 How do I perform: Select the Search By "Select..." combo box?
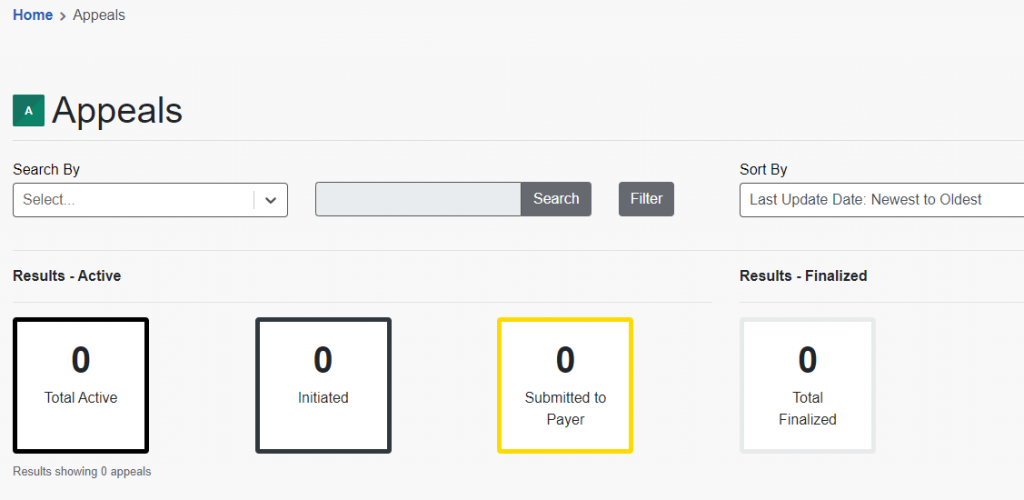click(x=150, y=200)
